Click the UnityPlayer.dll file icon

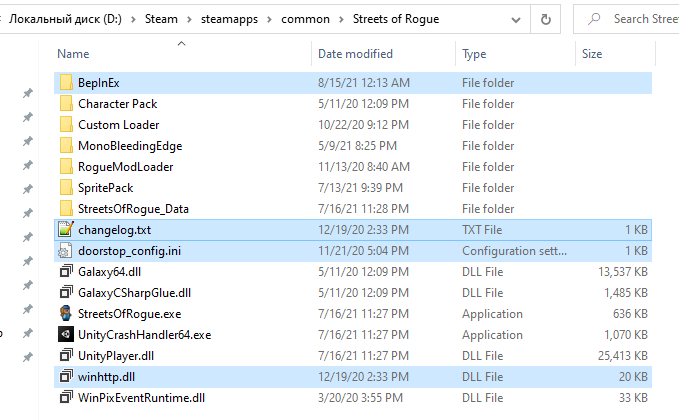(66, 355)
